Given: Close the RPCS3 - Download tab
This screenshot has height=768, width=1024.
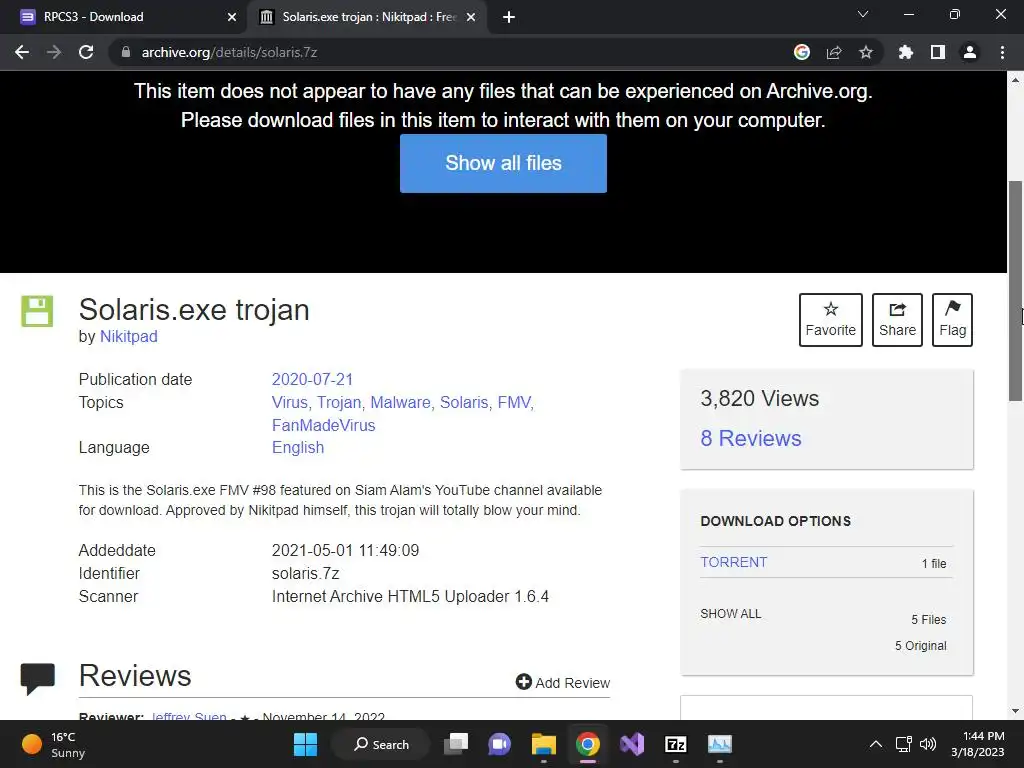Looking at the screenshot, I should click(232, 18).
